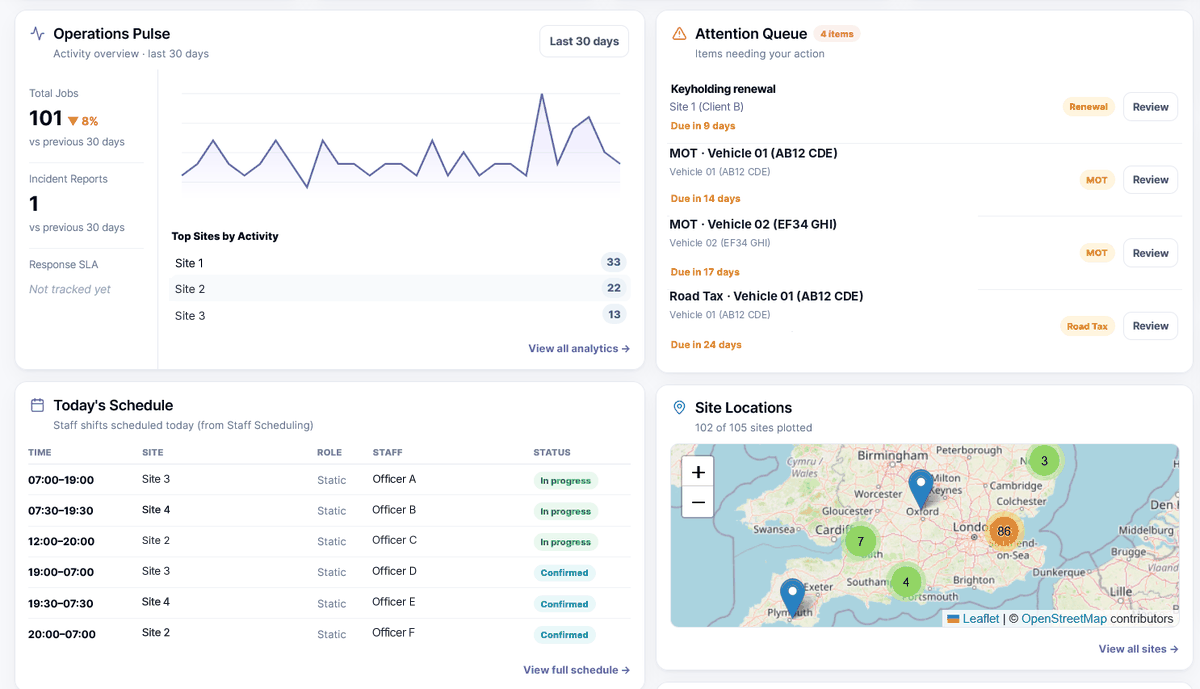
Task: Click the STAFF column header
Action: 387,453
